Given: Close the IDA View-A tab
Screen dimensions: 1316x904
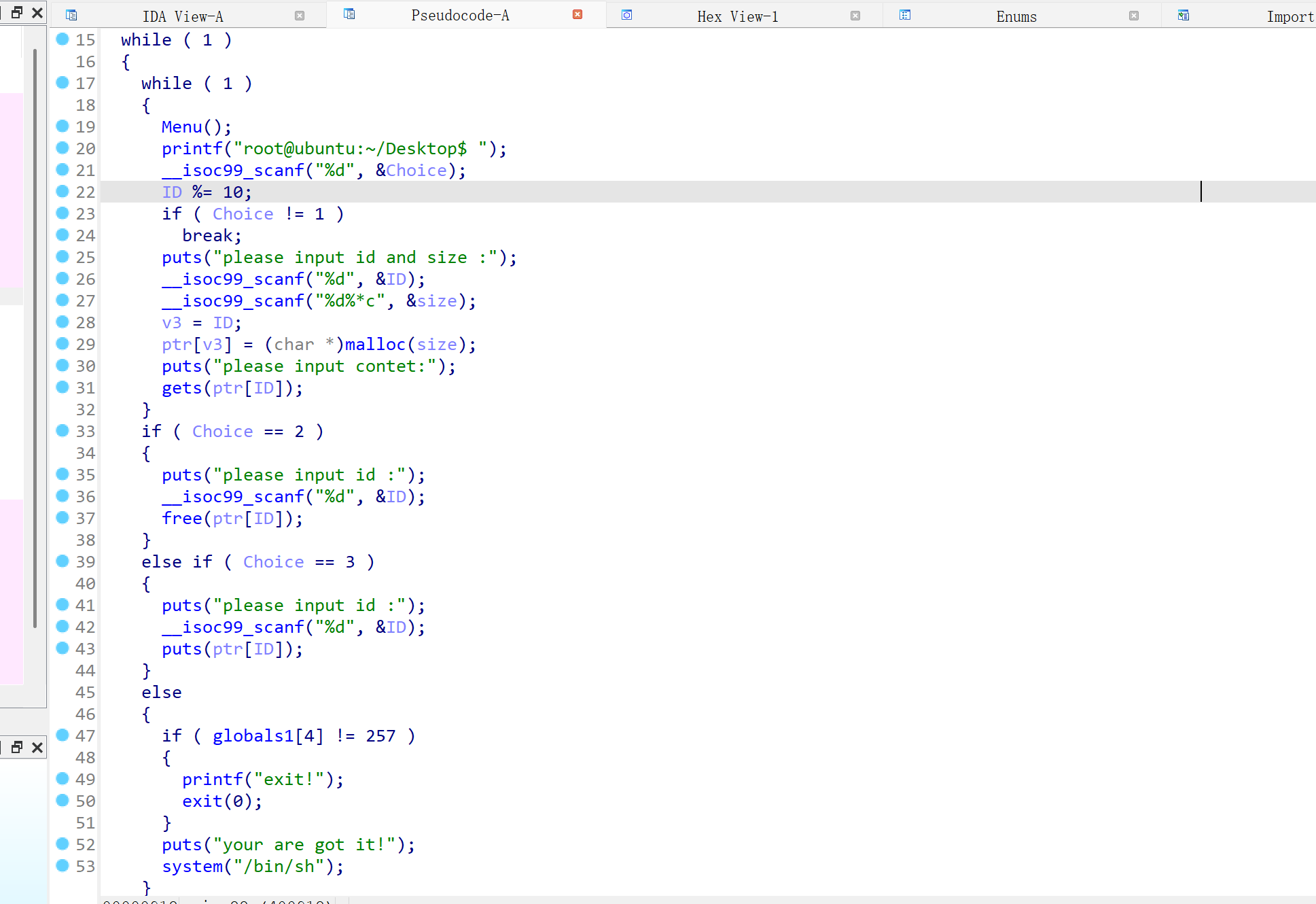Looking at the screenshot, I should pyautogui.click(x=300, y=16).
